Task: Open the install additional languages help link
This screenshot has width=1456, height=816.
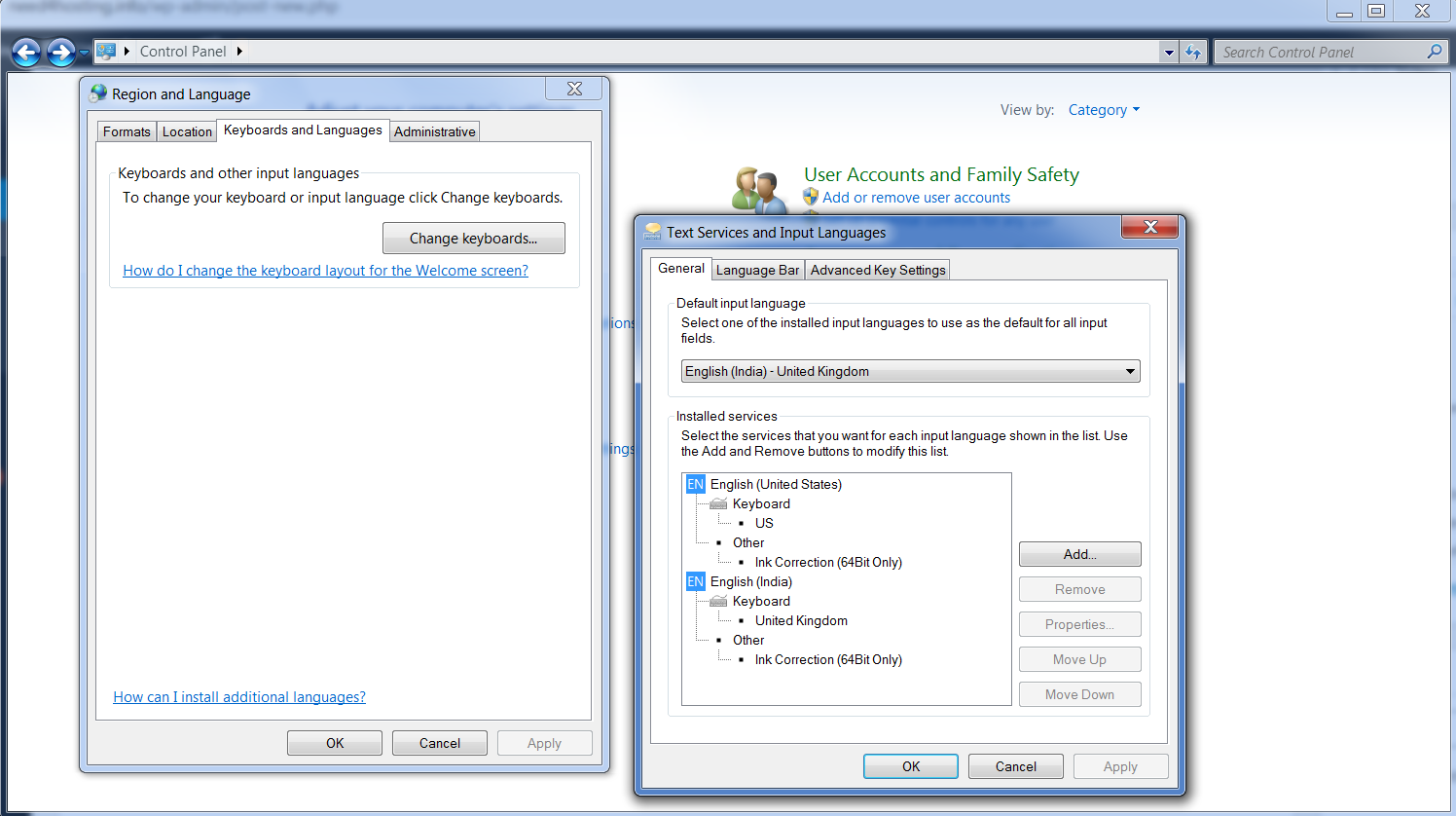Action: coord(239,697)
